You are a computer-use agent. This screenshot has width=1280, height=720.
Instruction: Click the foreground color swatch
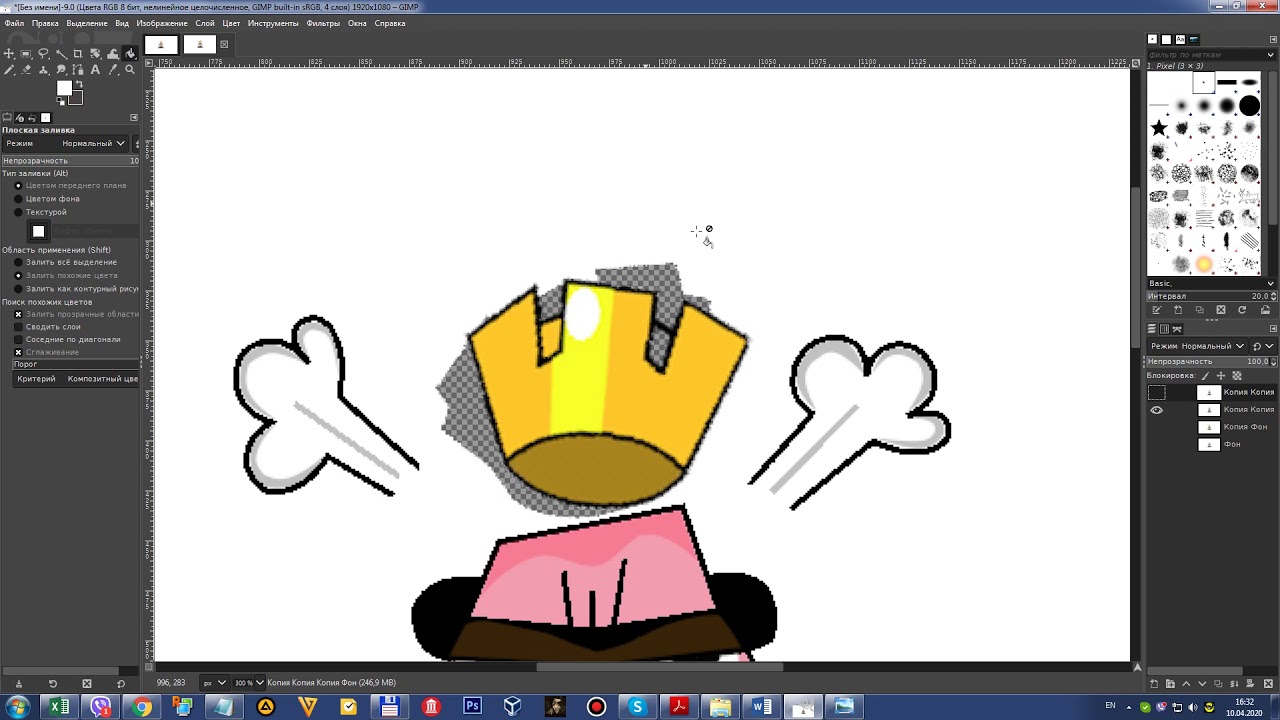click(64, 88)
